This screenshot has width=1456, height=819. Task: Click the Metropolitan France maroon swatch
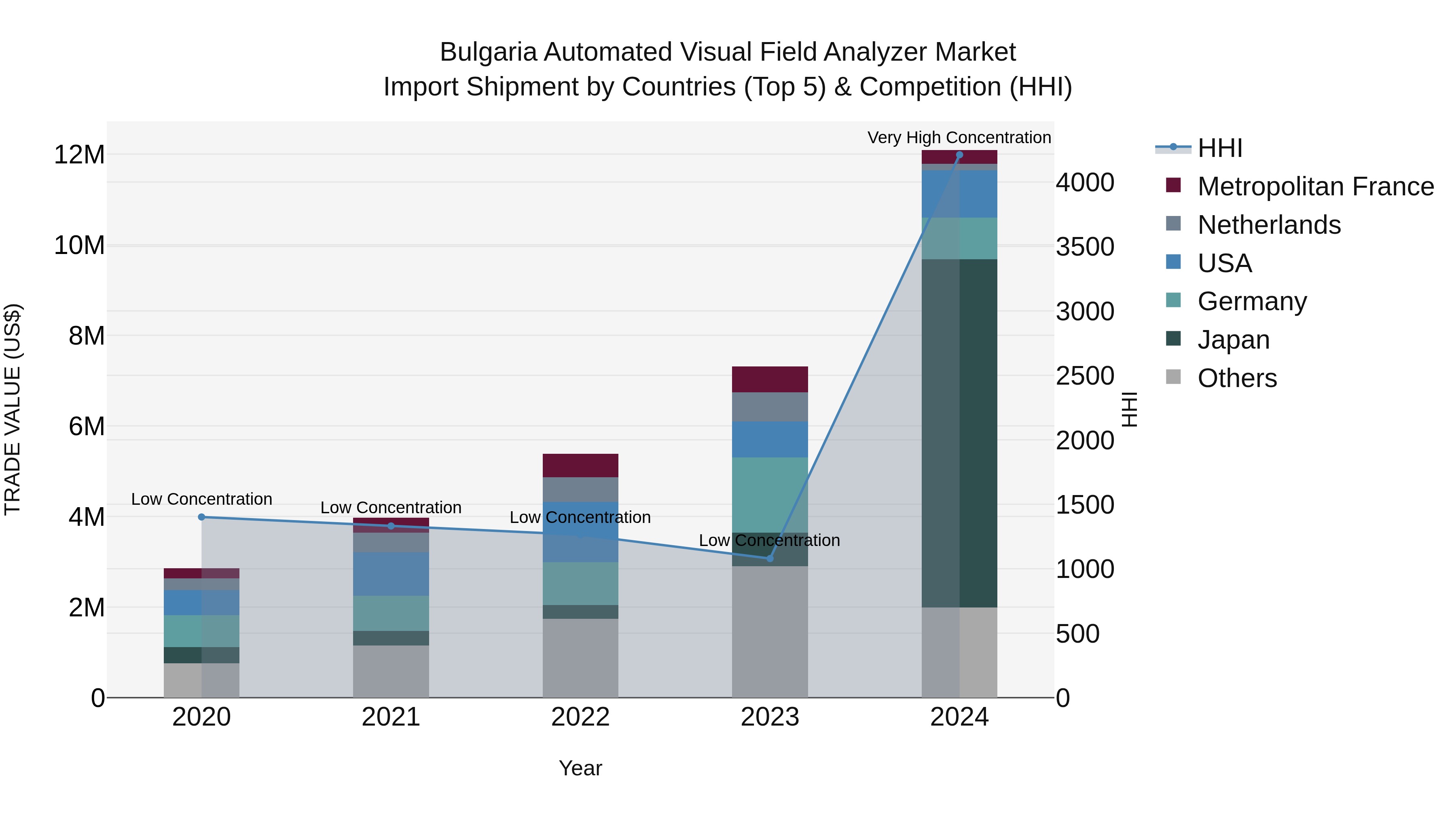[1173, 185]
